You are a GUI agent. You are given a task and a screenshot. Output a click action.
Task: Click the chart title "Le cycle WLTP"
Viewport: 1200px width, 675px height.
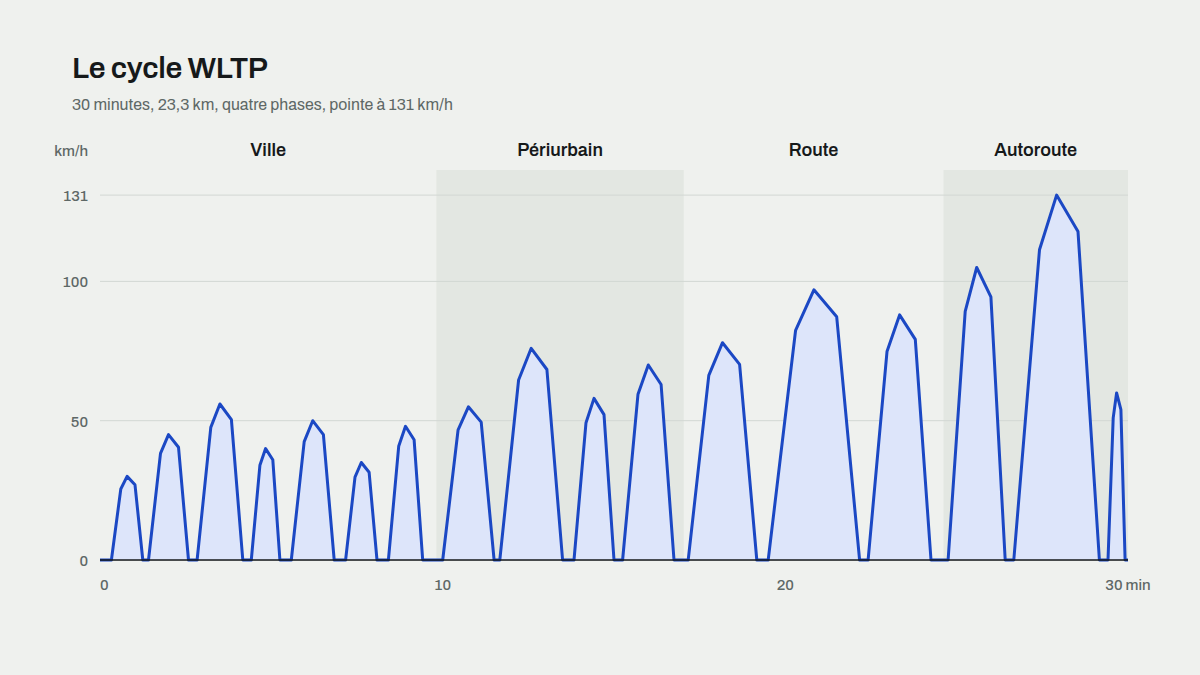pyautogui.click(x=170, y=69)
